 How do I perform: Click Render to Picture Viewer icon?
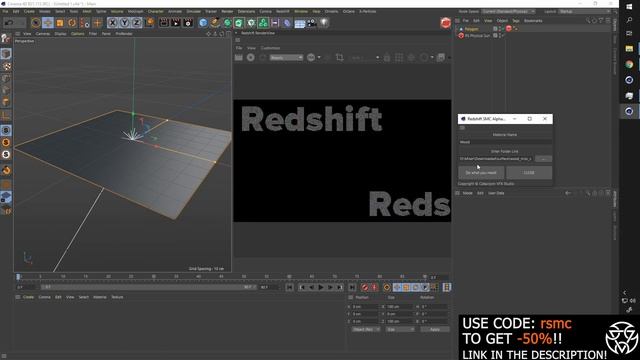point(176,23)
